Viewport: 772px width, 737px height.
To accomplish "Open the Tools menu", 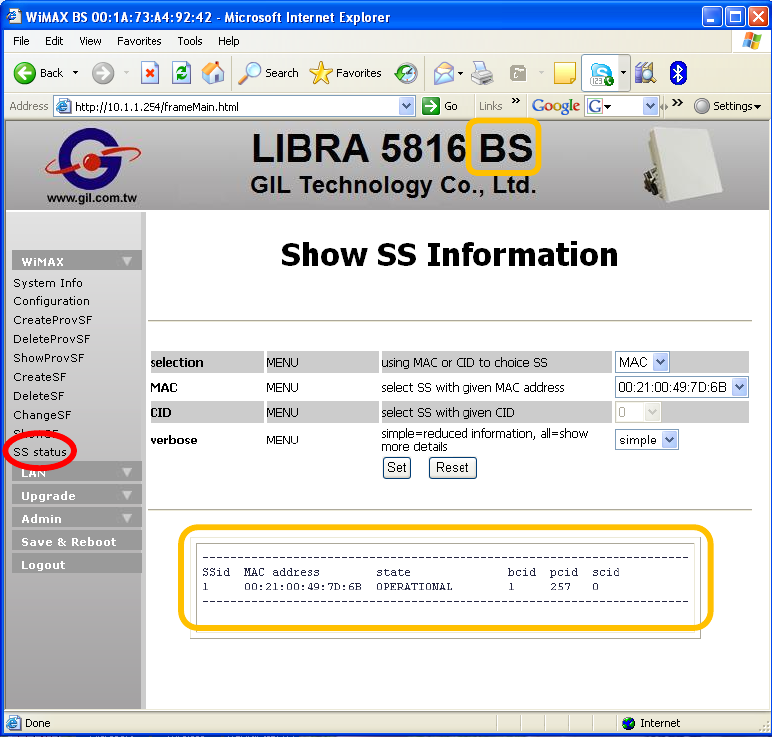I will tap(190, 41).
